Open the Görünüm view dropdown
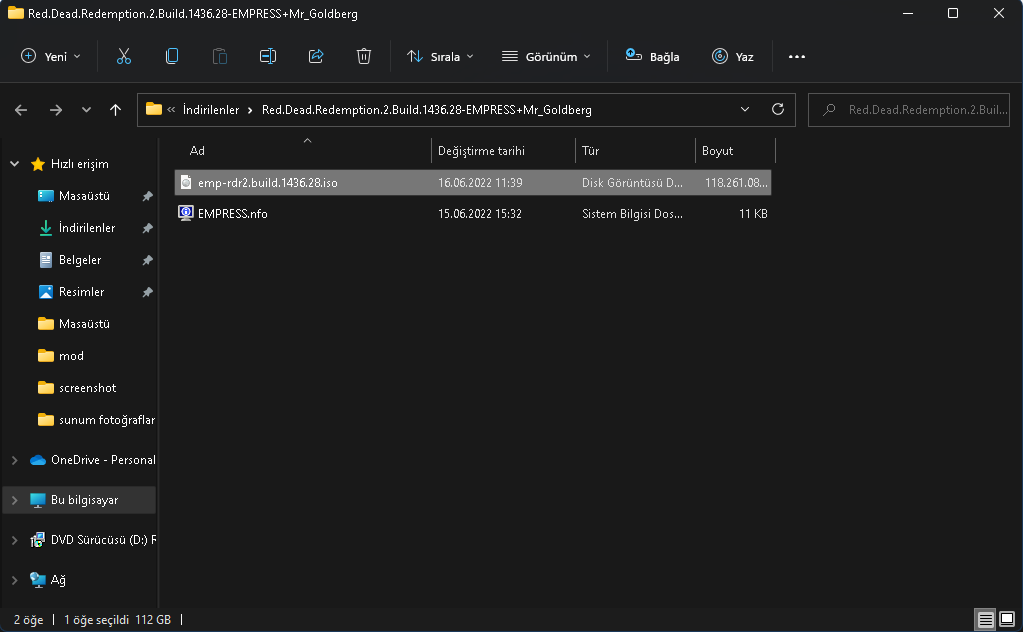This screenshot has width=1023, height=632. tap(546, 57)
